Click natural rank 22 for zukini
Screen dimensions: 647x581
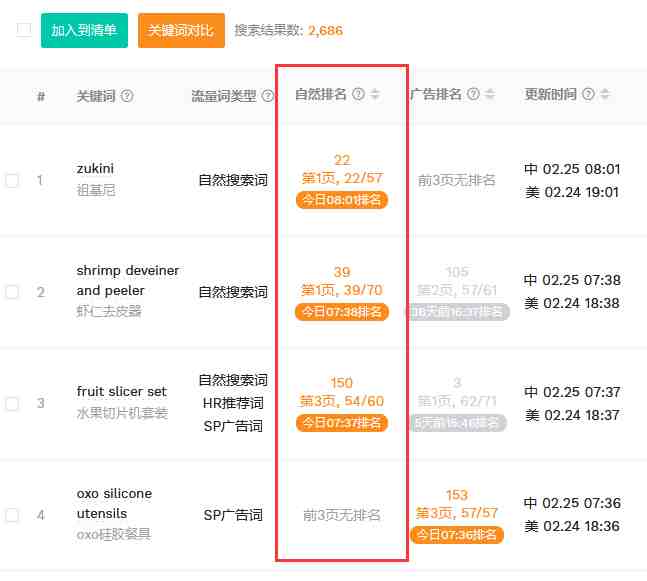click(342, 160)
